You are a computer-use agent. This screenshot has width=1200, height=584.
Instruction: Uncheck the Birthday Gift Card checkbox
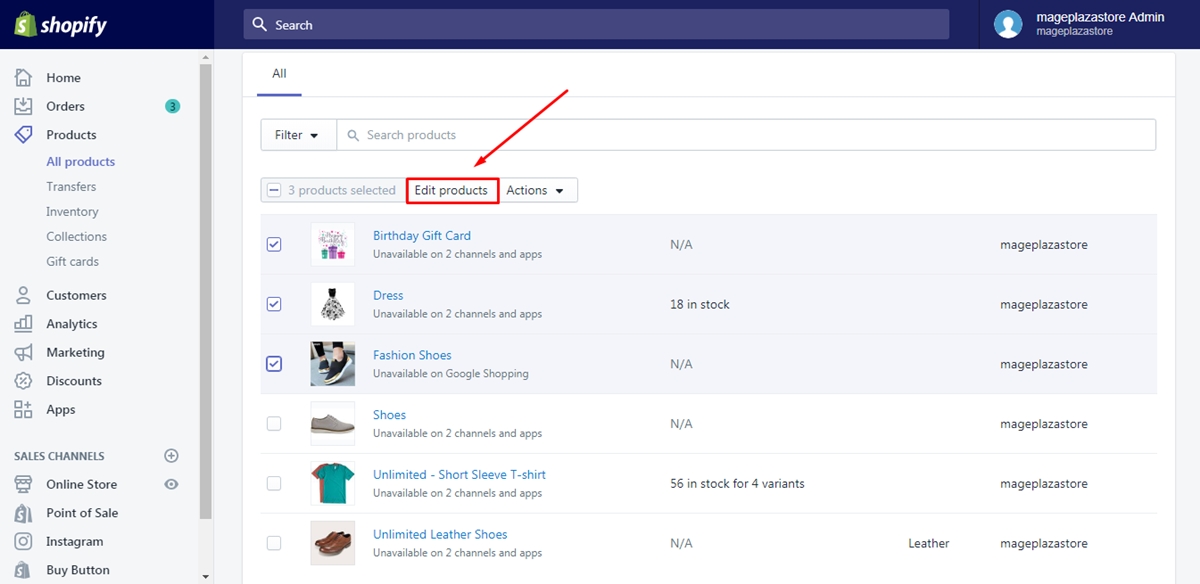click(274, 244)
